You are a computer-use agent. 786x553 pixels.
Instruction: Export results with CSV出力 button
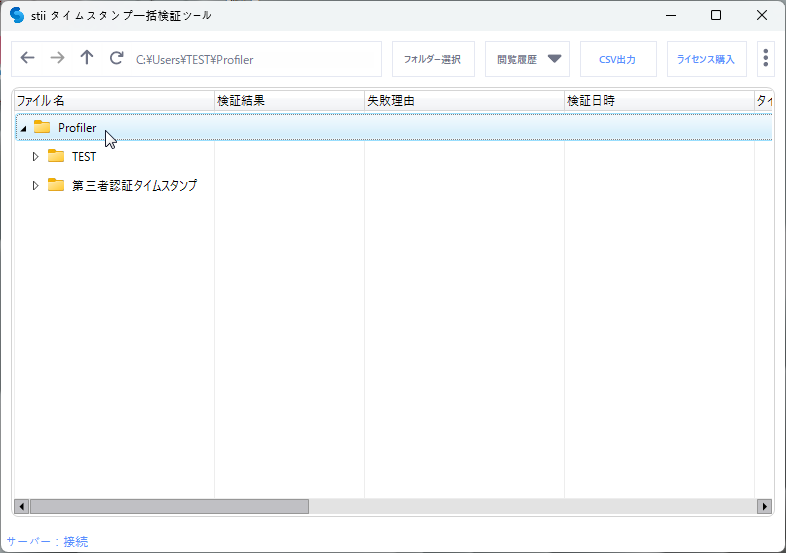(618, 59)
